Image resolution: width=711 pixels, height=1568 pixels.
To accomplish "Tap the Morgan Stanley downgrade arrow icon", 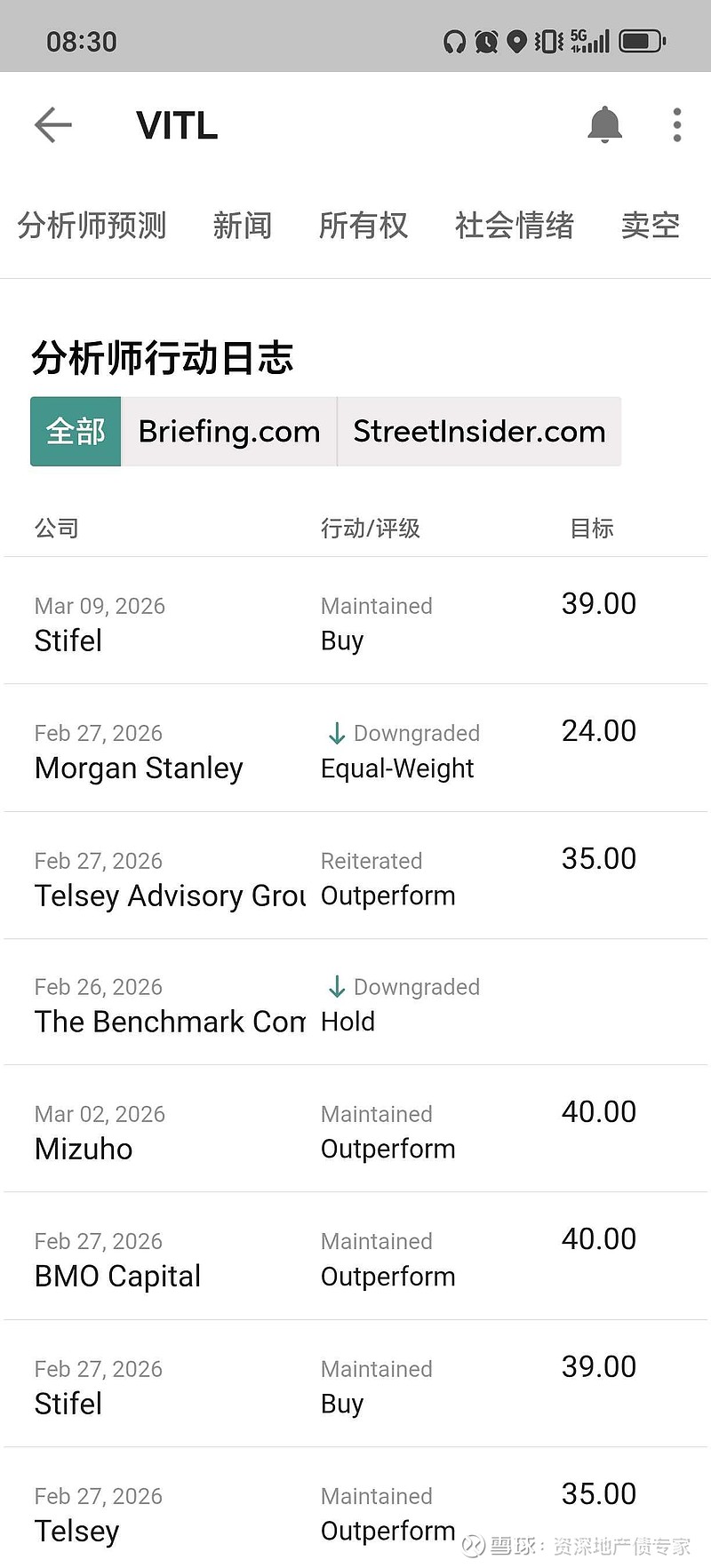I will pos(337,734).
